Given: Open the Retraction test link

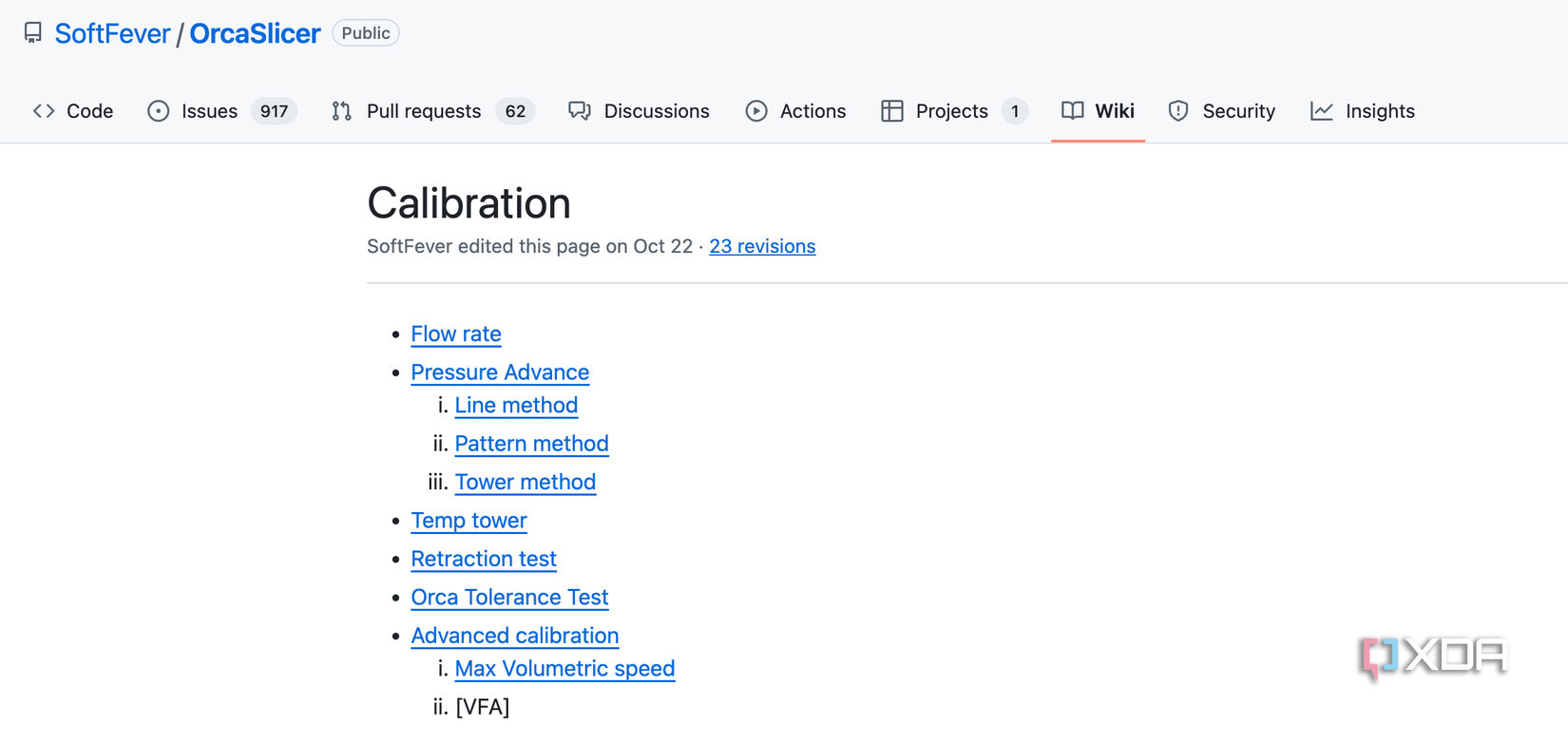Looking at the screenshot, I should coord(484,559).
